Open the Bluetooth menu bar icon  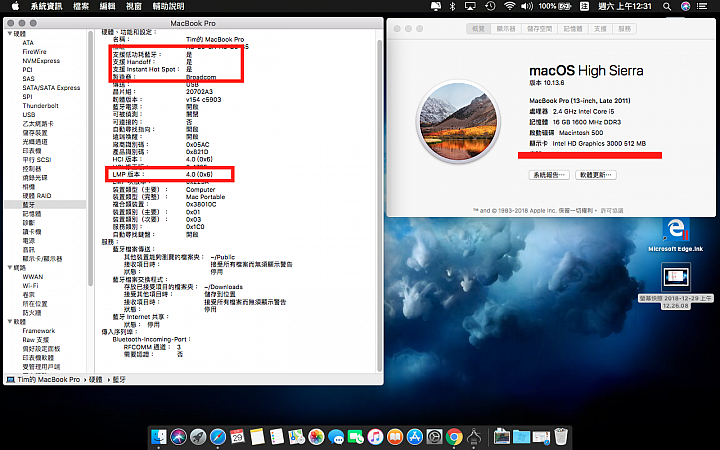(452, 6)
